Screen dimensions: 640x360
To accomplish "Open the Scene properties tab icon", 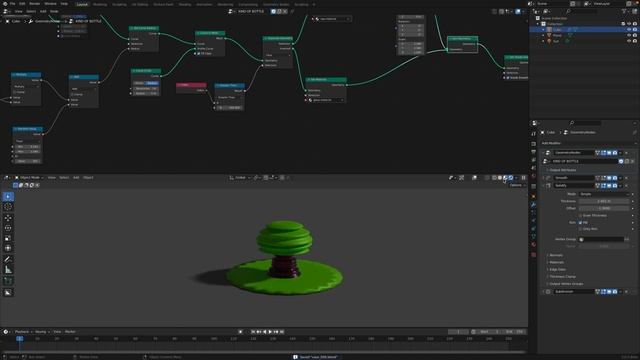I will coord(533,168).
